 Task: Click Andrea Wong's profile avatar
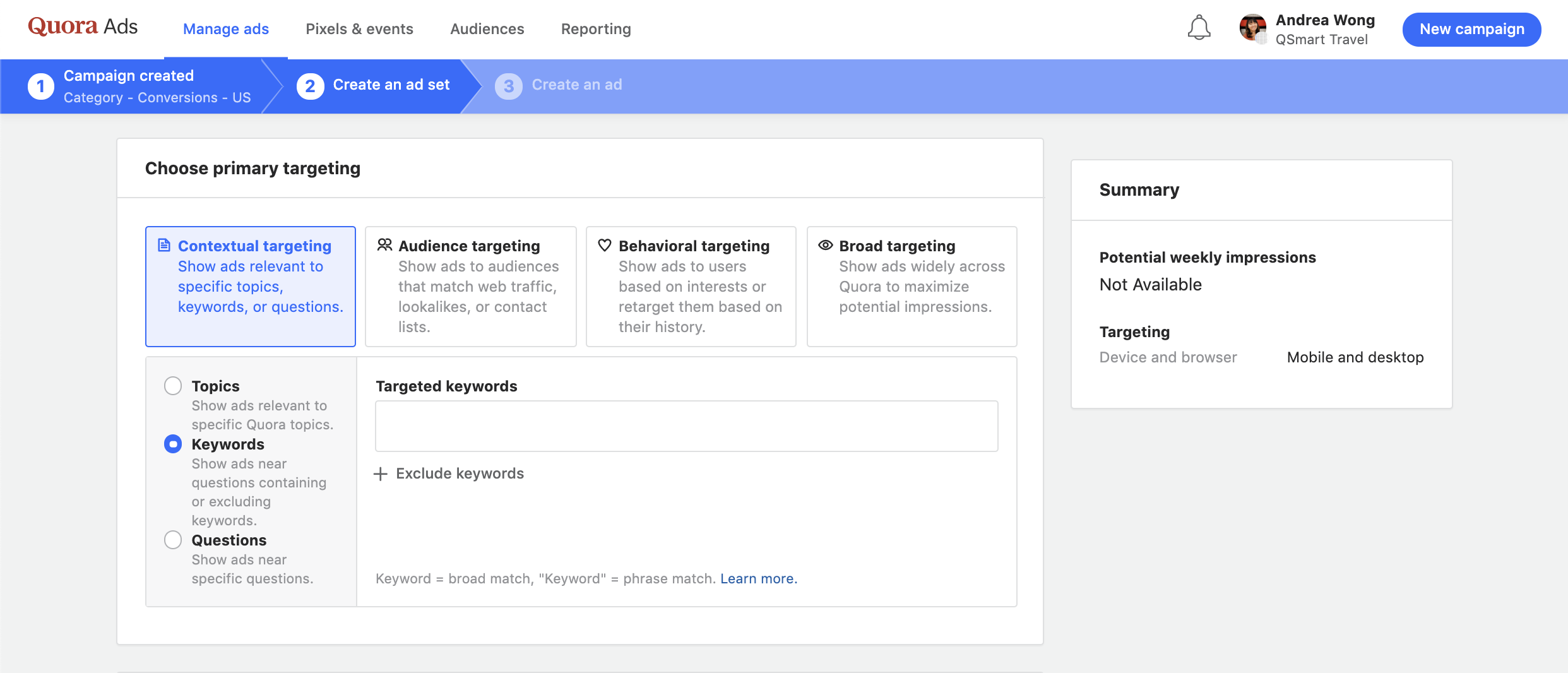point(1252,28)
